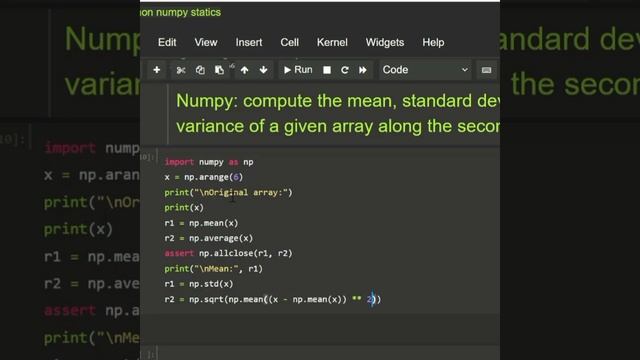This screenshot has height=360, width=640.
Task: Move cell down with the down arrow
Action: (264, 70)
